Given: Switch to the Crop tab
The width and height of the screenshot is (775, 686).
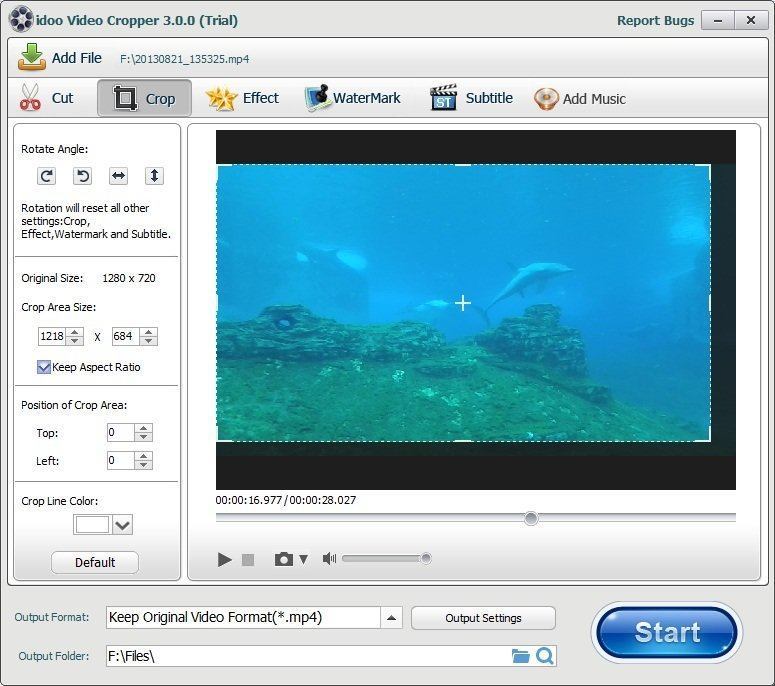Looking at the screenshot, I should coord(144,98).
